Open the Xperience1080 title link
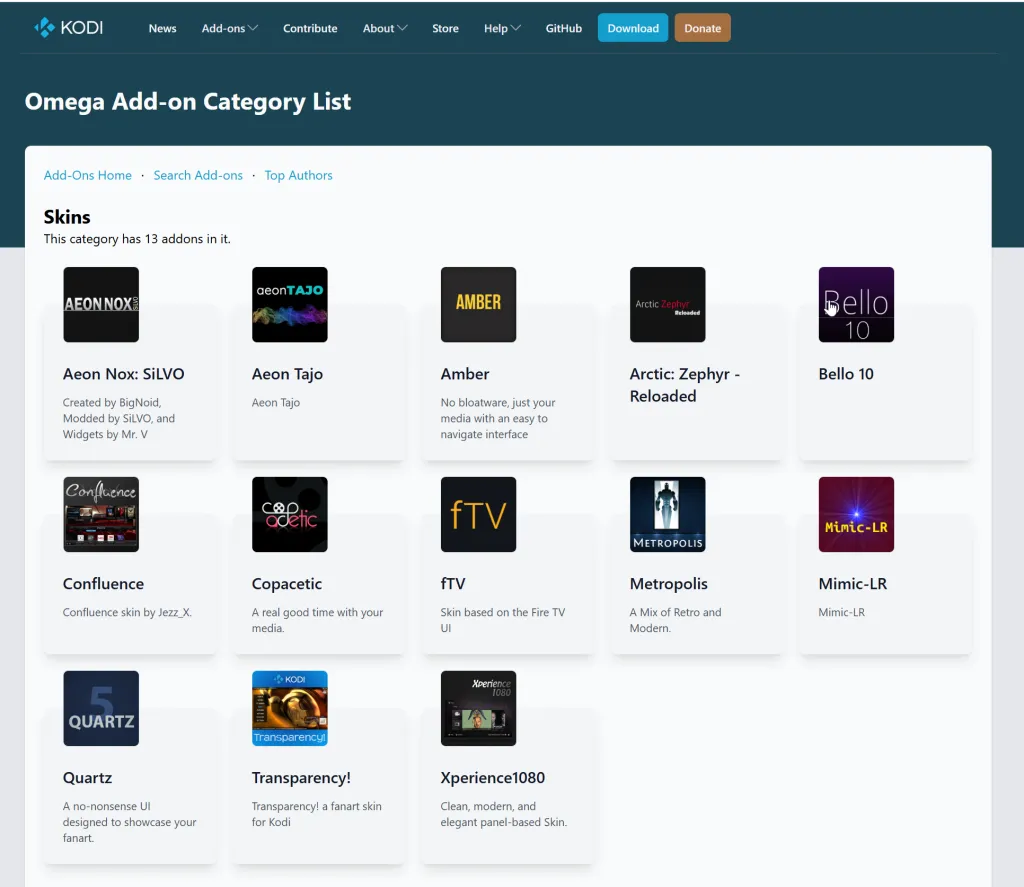1024x887 pixels. click(x=492, y=778)
